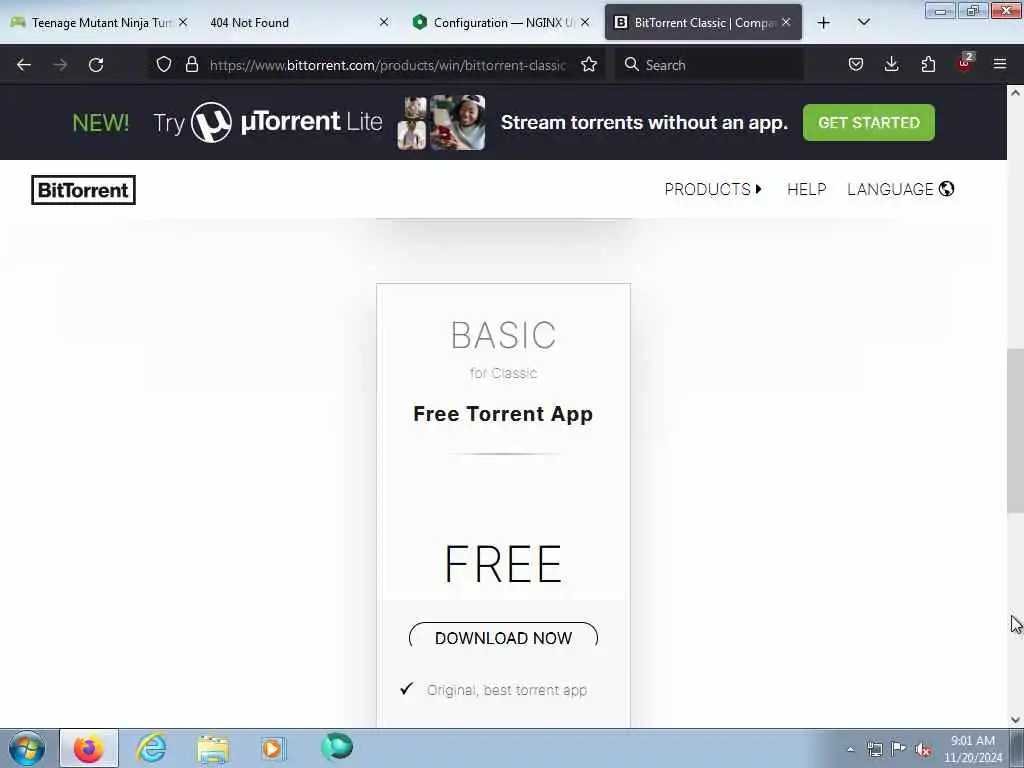The height and width of the screenshot is (768, 1024).
Task: Click the forward navigation arrow
Action: (x=60, y=65)
